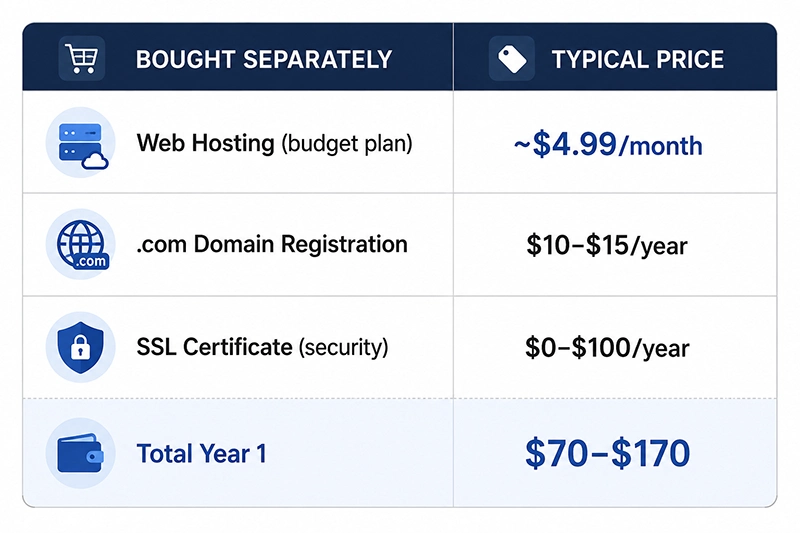Select .com Domain Registration text

(x=272, y=244)
